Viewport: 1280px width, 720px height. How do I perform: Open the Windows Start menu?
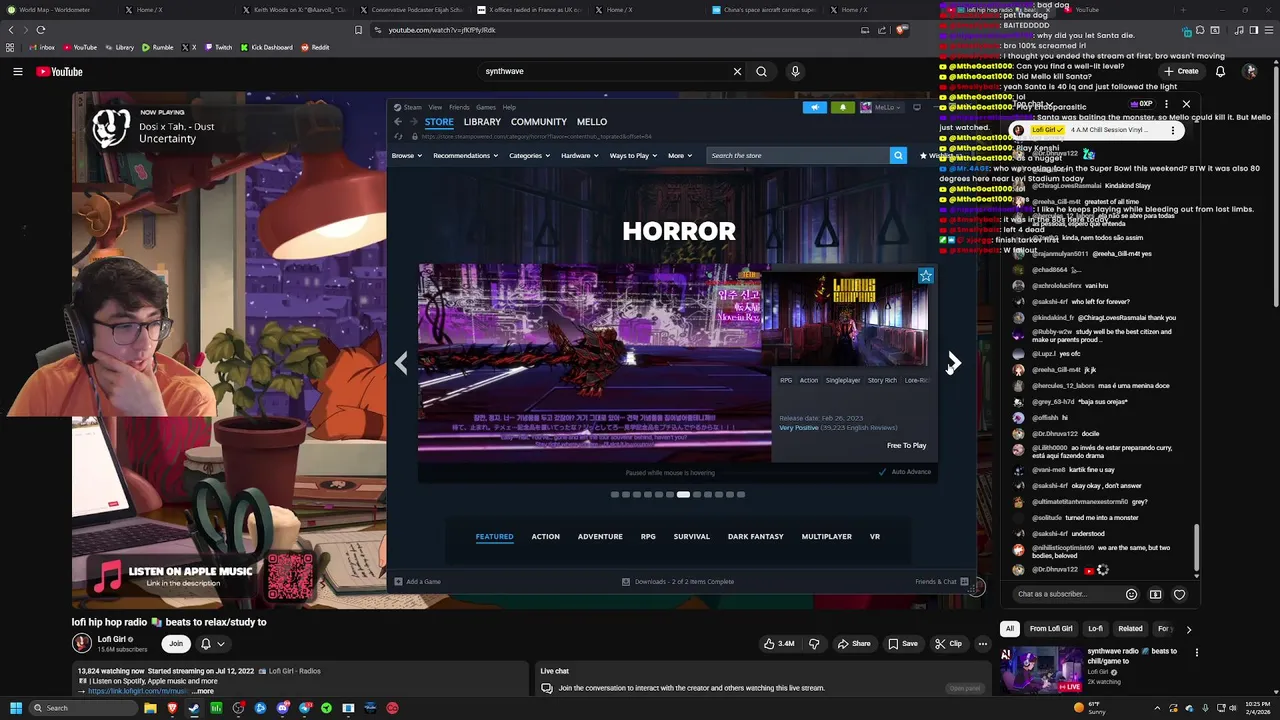(16, 708)
